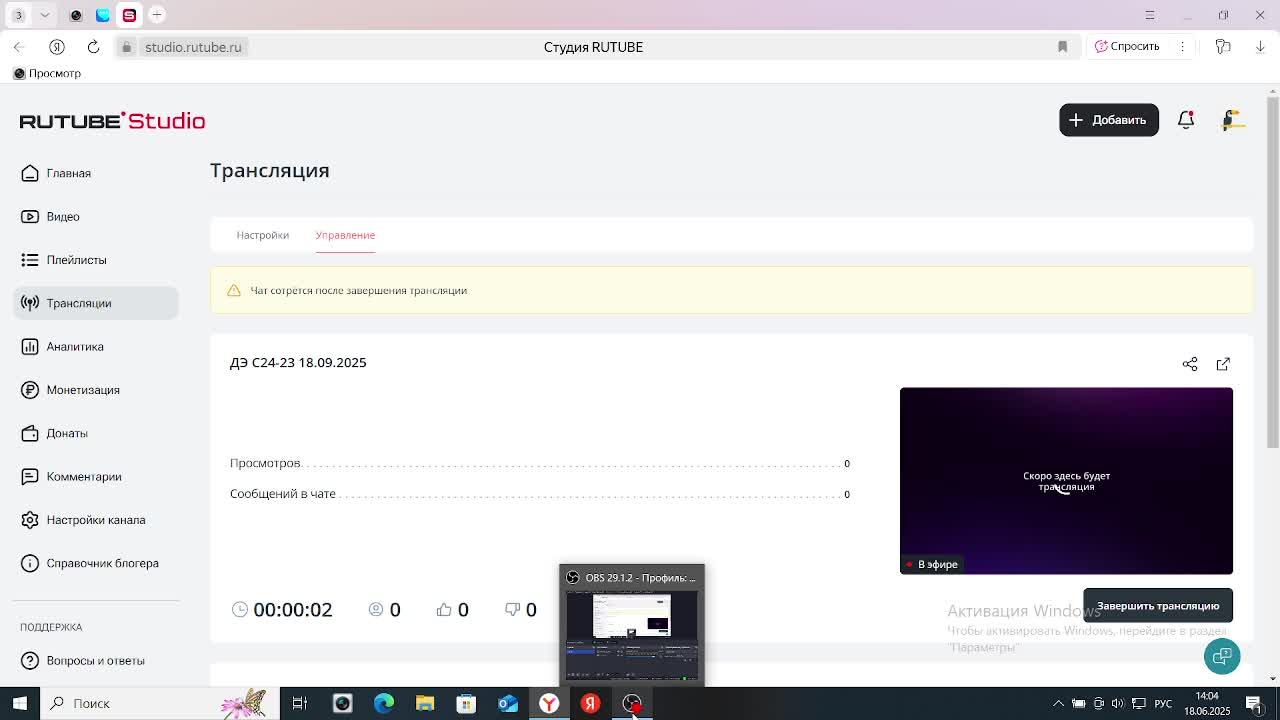Viewport: 1280px width, 720px height.
Task: Open Монетизация in the sidebar
Action: pos(96,390)
